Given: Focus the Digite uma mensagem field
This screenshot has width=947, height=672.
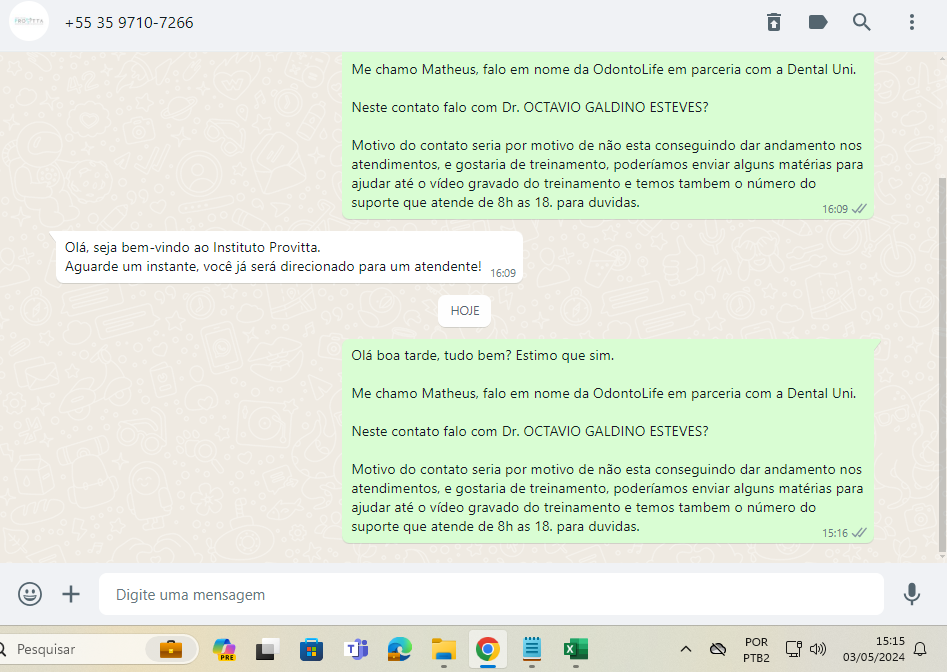Looking at the screenshot, I should click(x=491, y=594).
